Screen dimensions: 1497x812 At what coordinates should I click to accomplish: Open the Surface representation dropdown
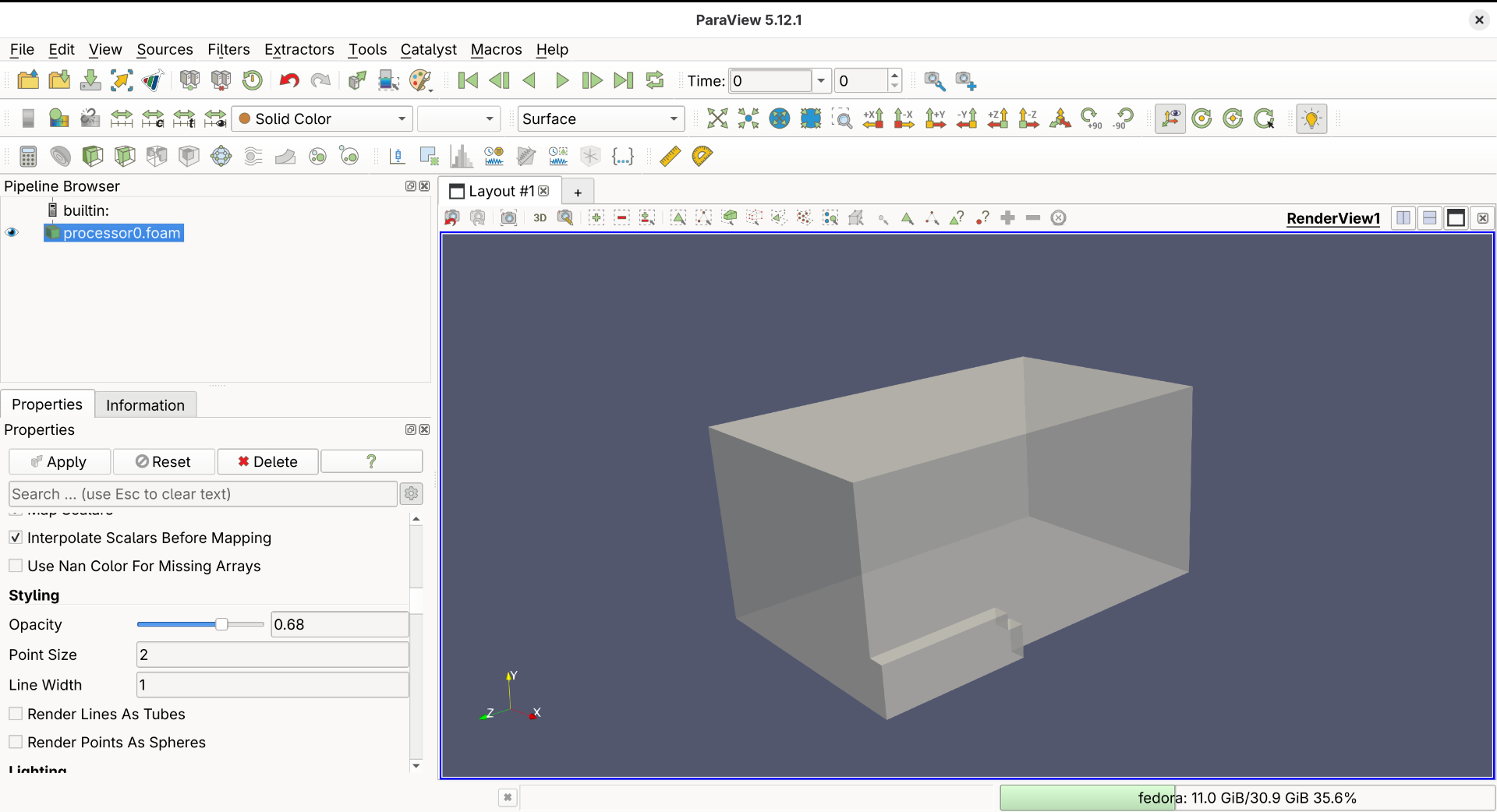point(600,118)
